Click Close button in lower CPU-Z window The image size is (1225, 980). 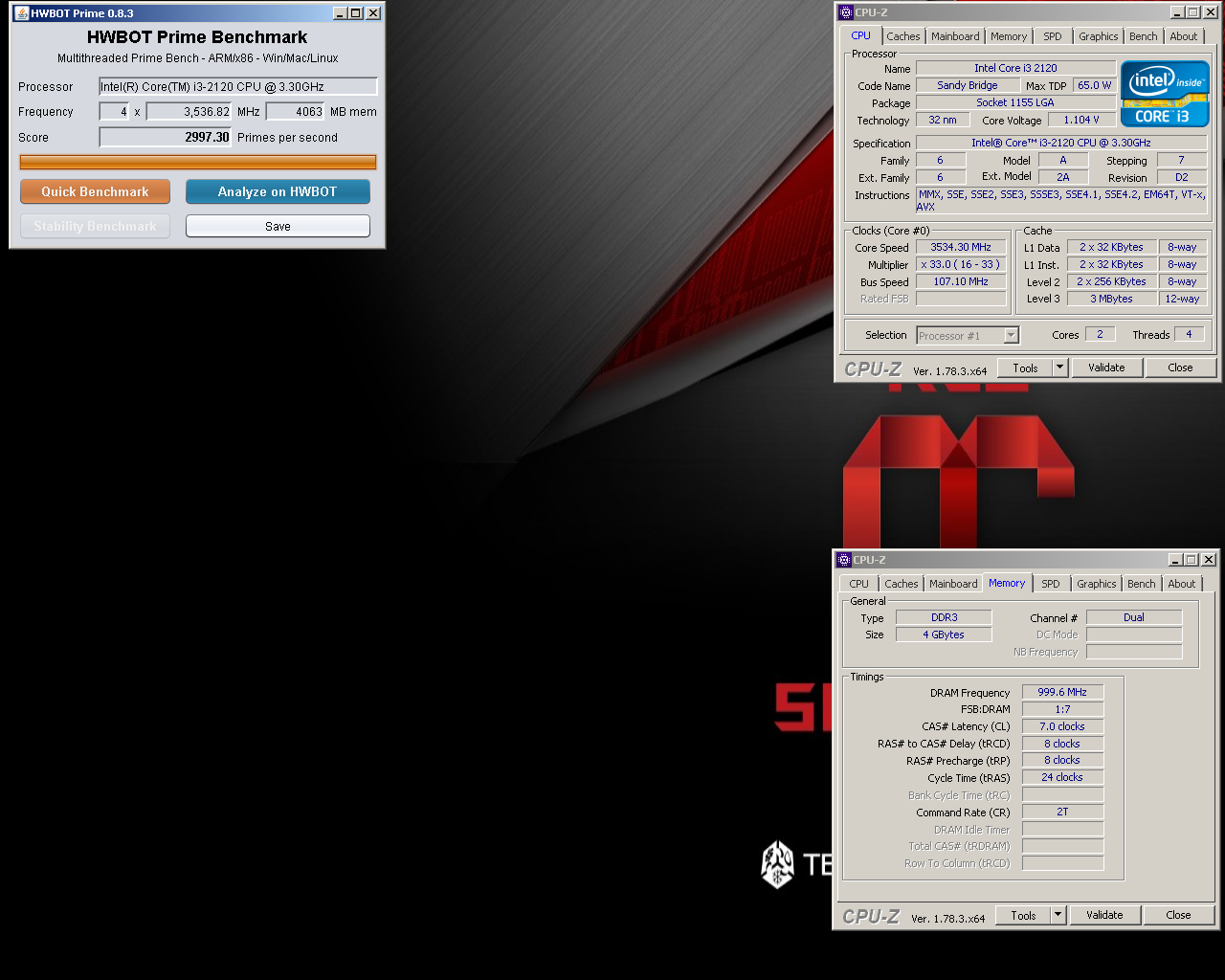coord(1178,915)
